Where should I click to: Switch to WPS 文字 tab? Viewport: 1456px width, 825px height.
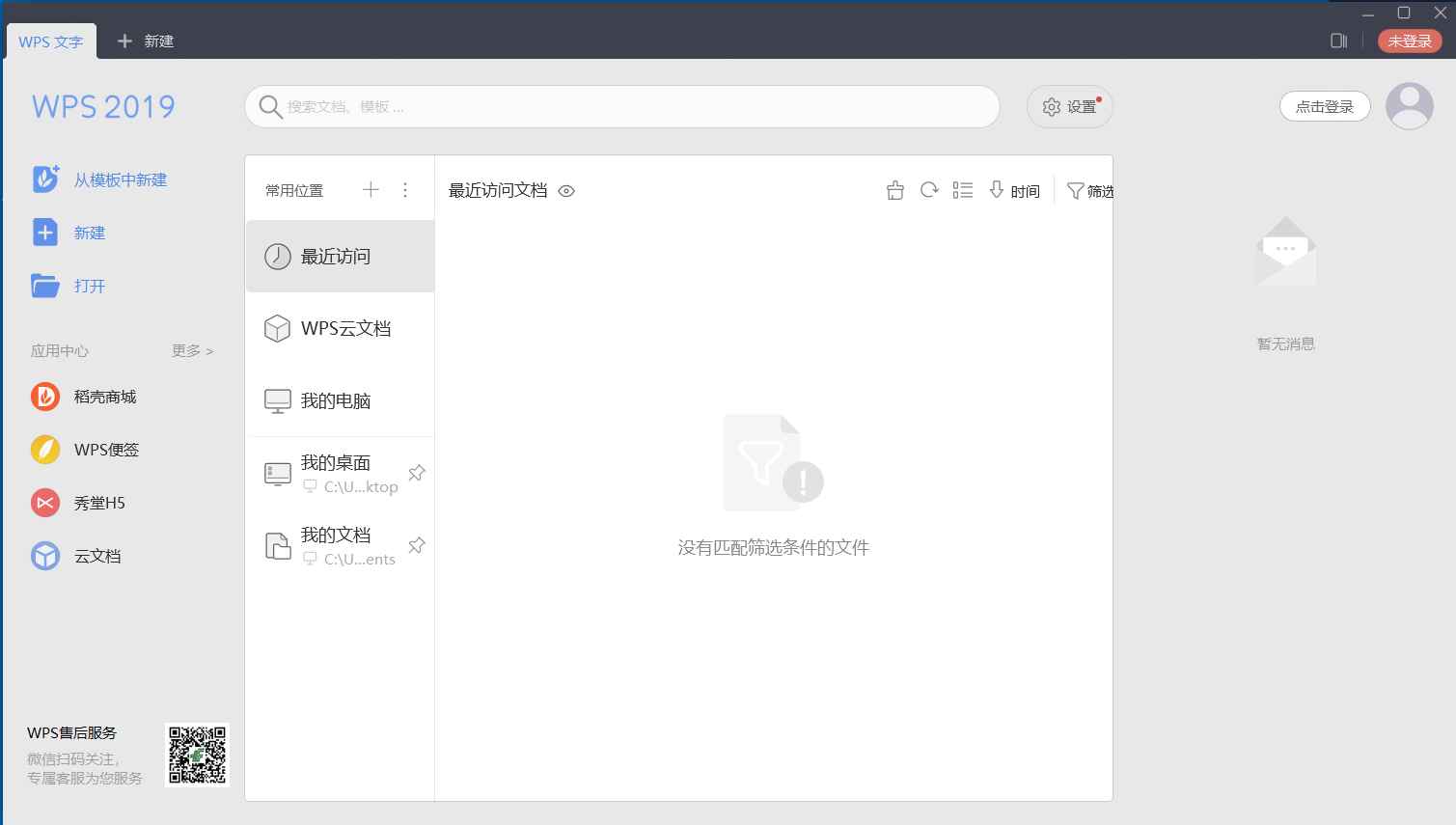[x=51, y=41]
